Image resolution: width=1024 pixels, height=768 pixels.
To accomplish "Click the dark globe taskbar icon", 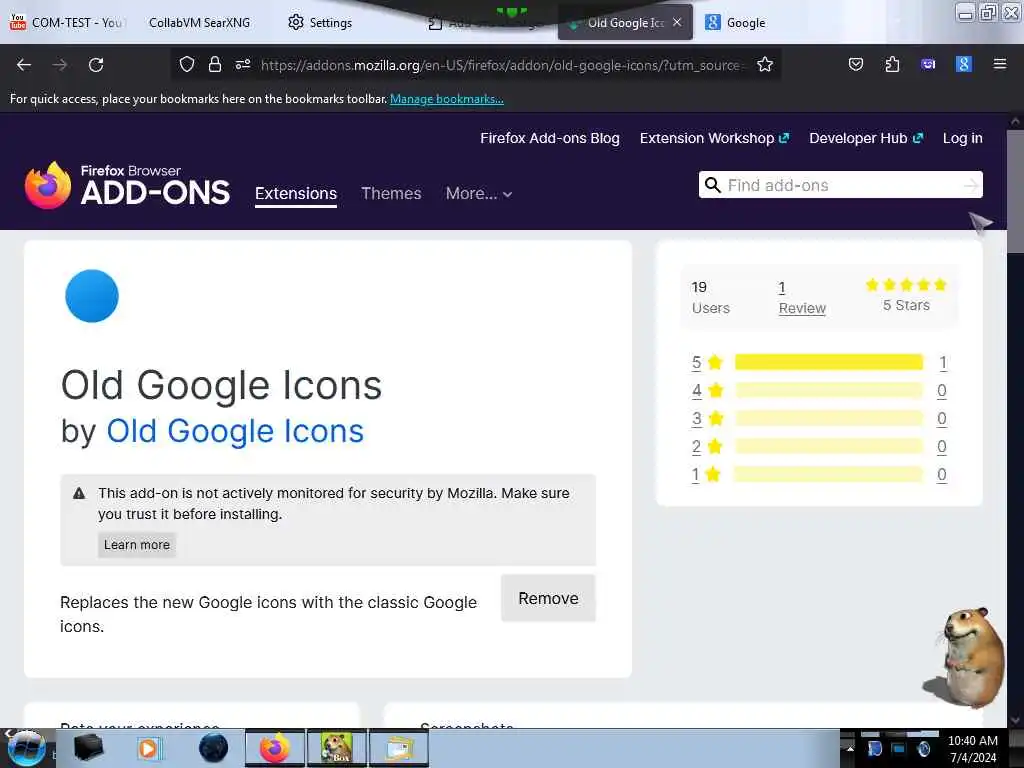I will coord(213,748).
